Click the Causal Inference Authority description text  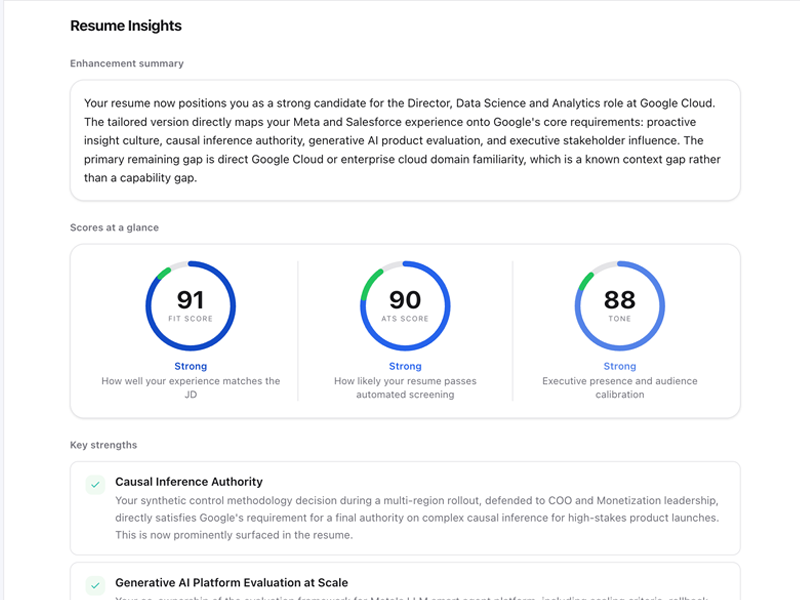[x=417, y=518]
